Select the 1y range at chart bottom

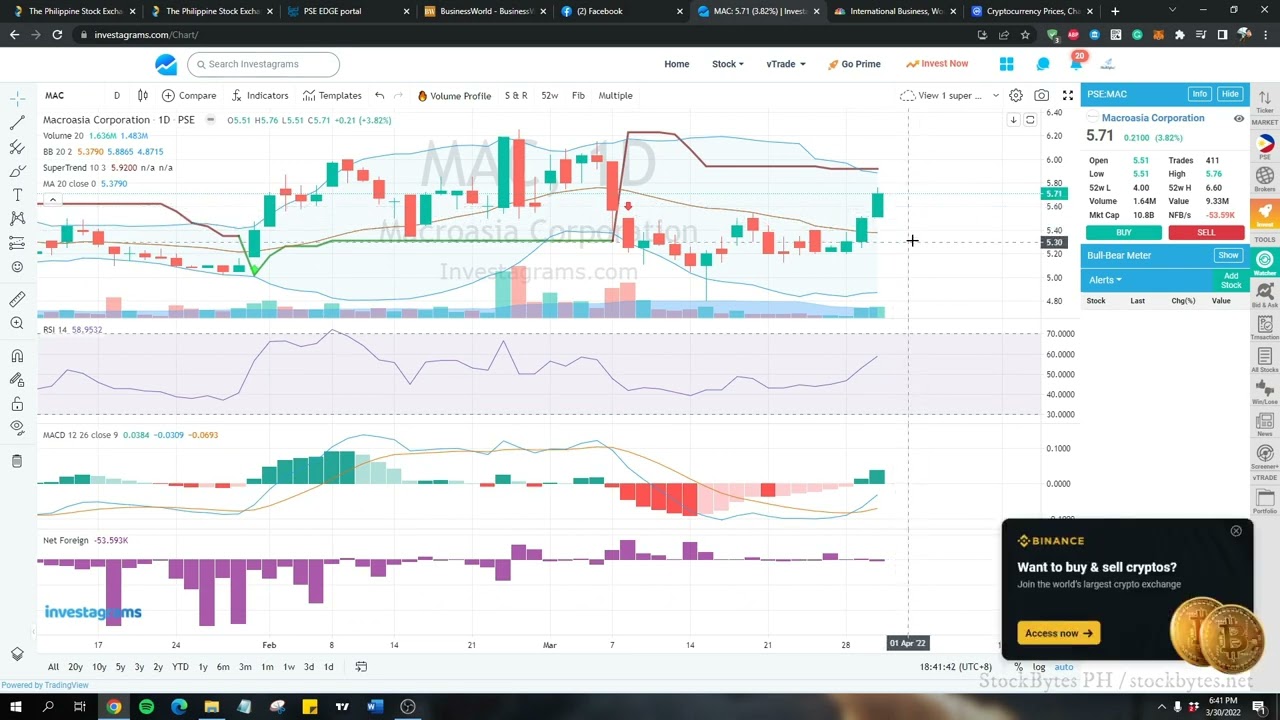point(202,667)
